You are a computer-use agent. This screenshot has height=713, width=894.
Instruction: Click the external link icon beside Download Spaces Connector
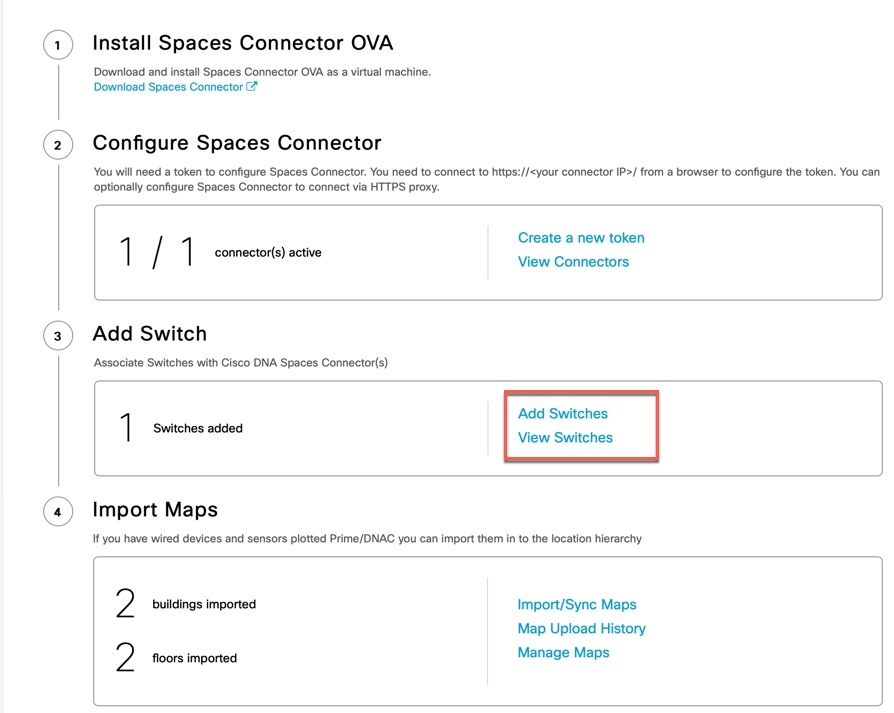coord(253,86)
